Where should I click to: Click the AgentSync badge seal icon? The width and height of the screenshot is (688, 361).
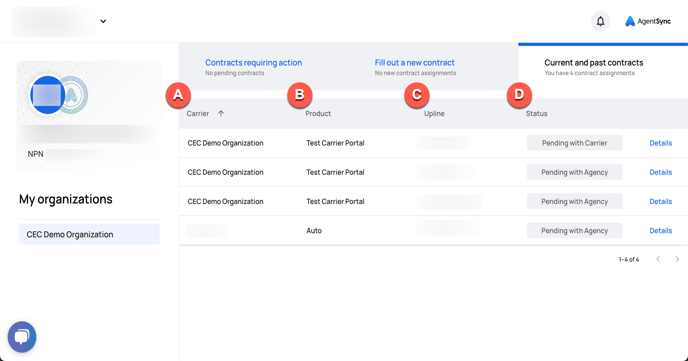75,95
